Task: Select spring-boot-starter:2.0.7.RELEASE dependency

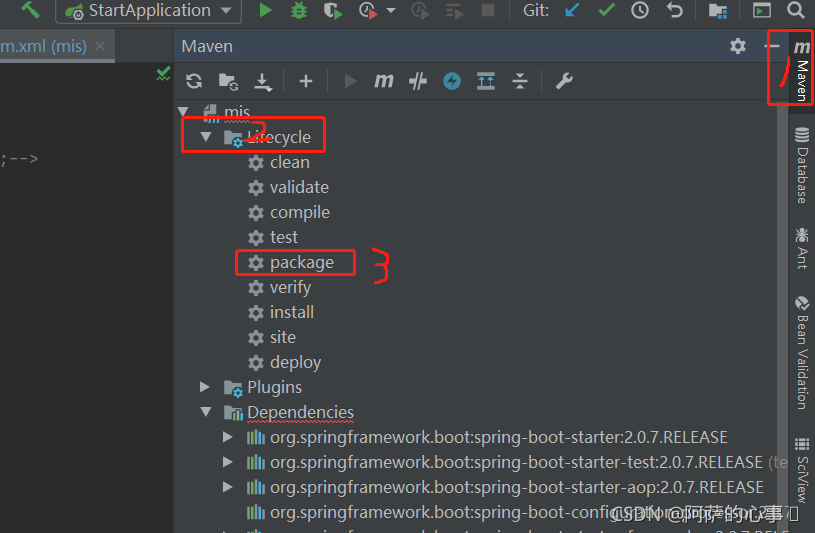Action: [x=498, y=437]
